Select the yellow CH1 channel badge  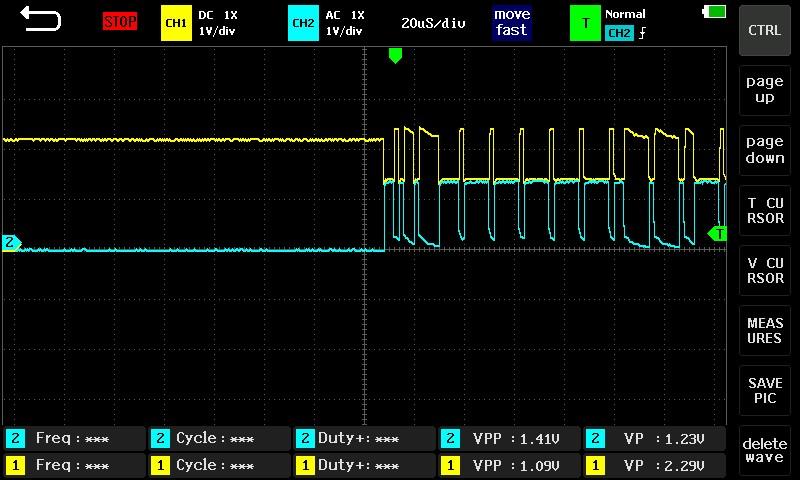pyautogui.click(x=176, y=23)
